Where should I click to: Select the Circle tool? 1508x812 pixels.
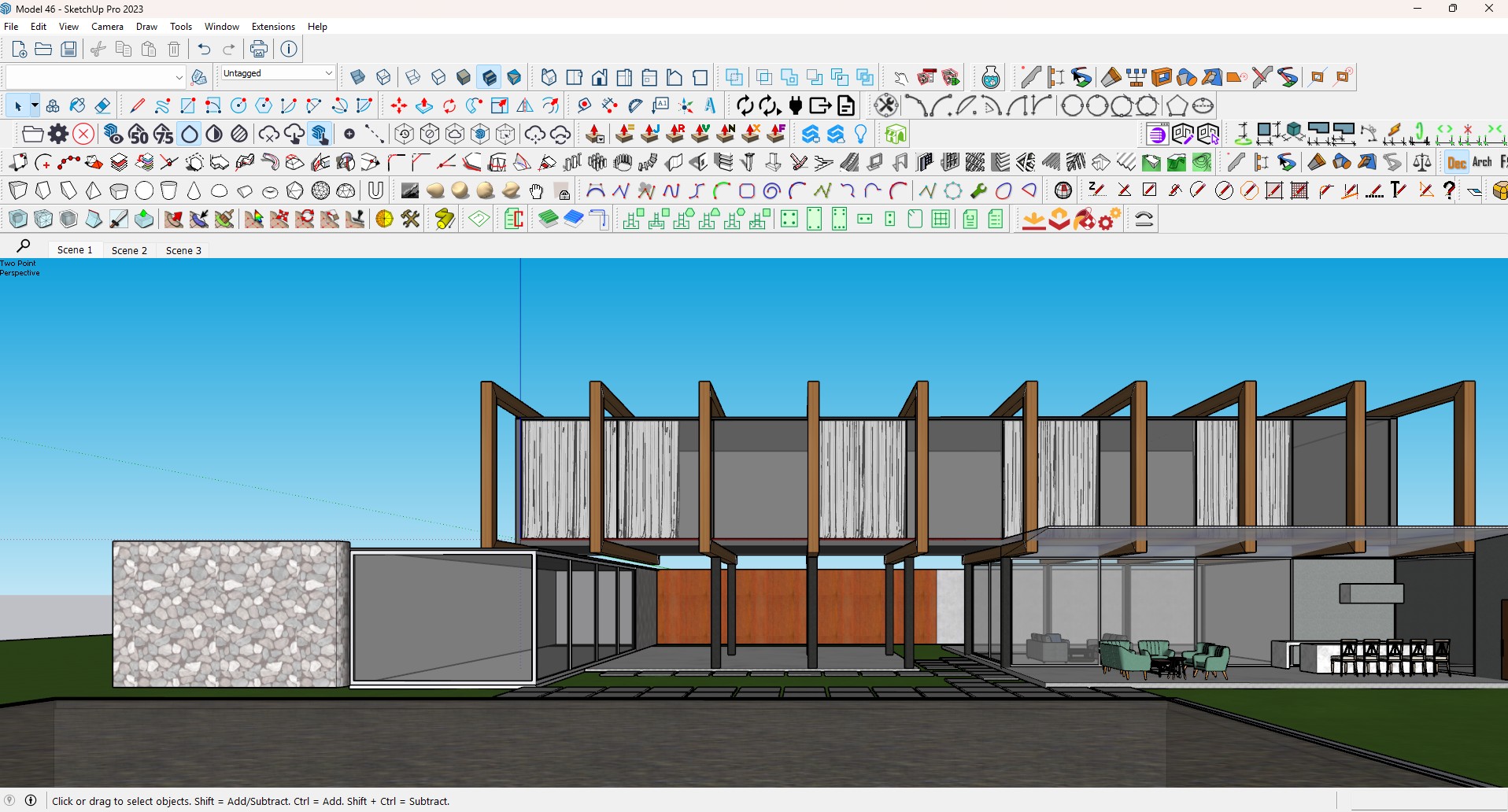pos(238,105)
